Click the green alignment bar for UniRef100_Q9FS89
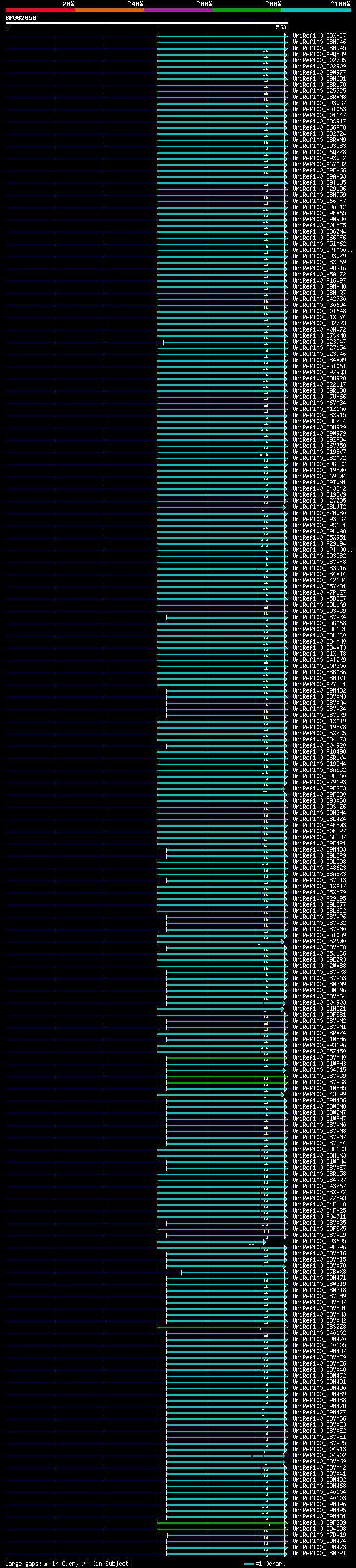356x1568 pixels. [222, 1522]
